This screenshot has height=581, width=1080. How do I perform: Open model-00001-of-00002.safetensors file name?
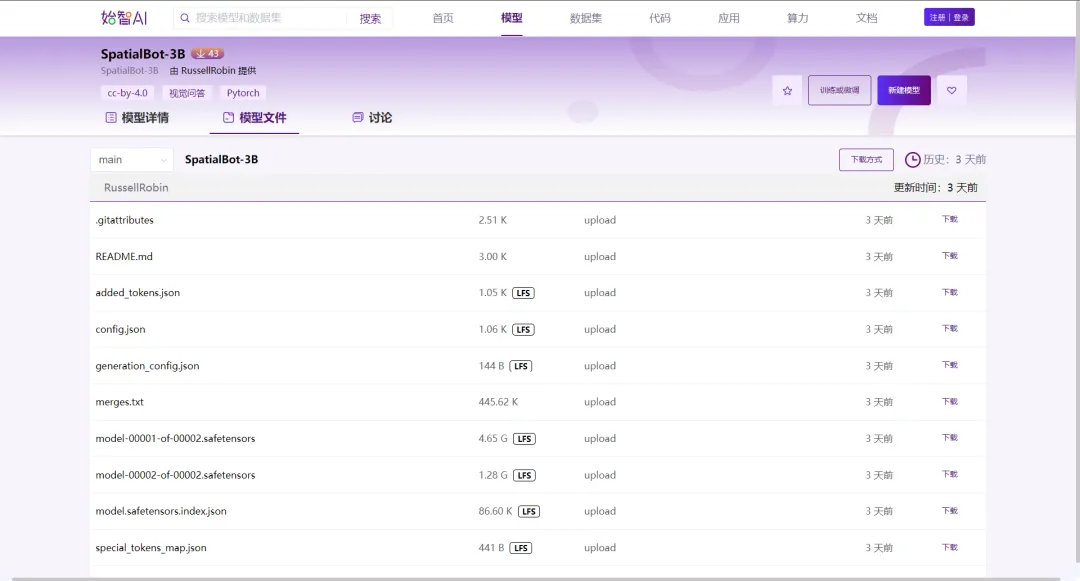pos(176,439)
